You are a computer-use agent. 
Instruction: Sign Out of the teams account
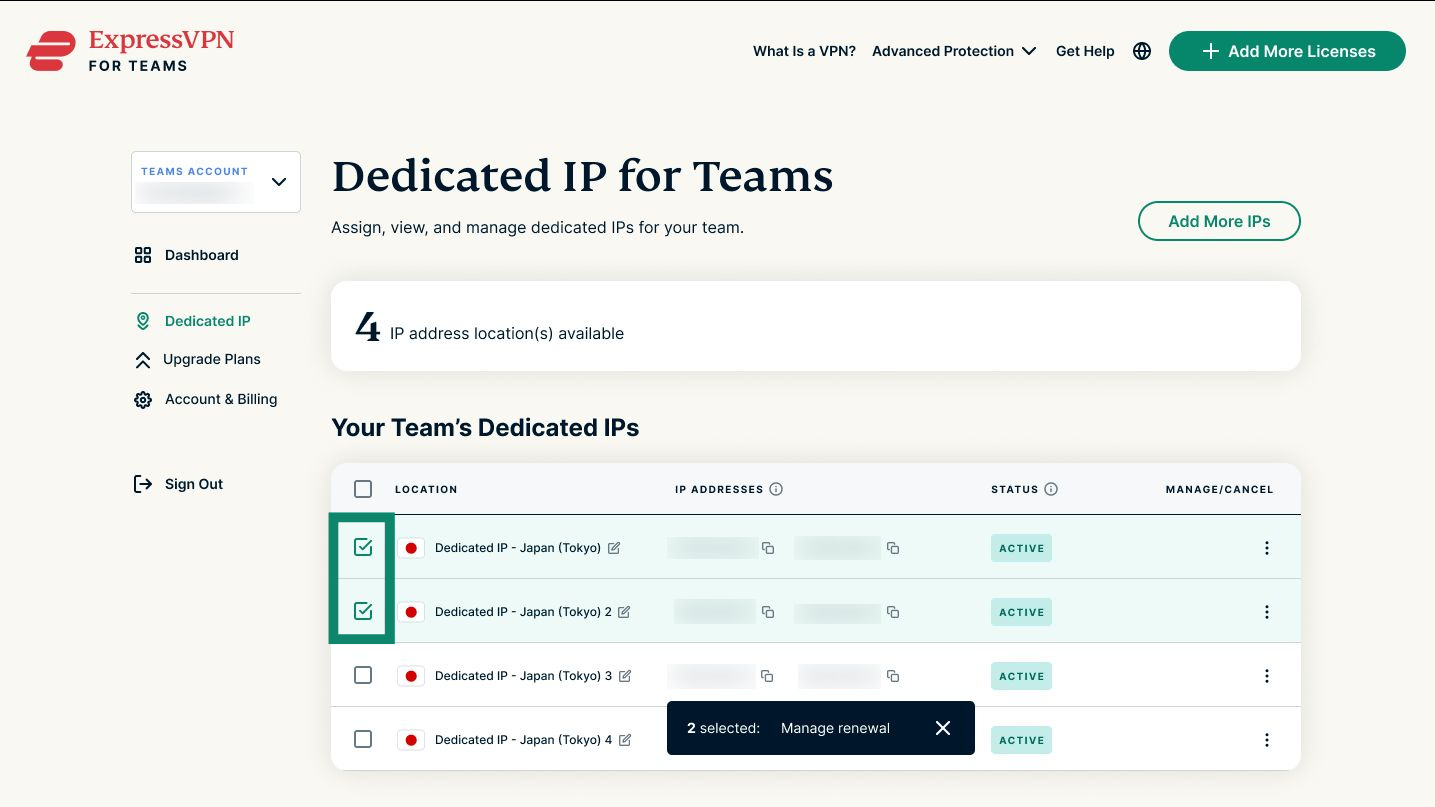(x=194, y=484)
